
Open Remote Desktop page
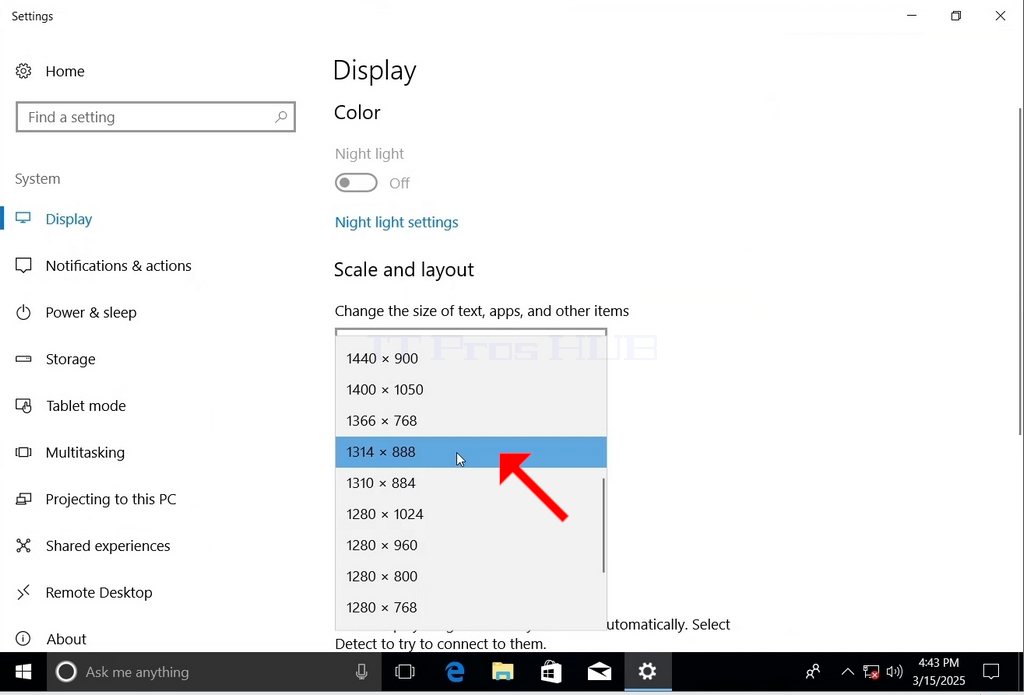(99, 592)
